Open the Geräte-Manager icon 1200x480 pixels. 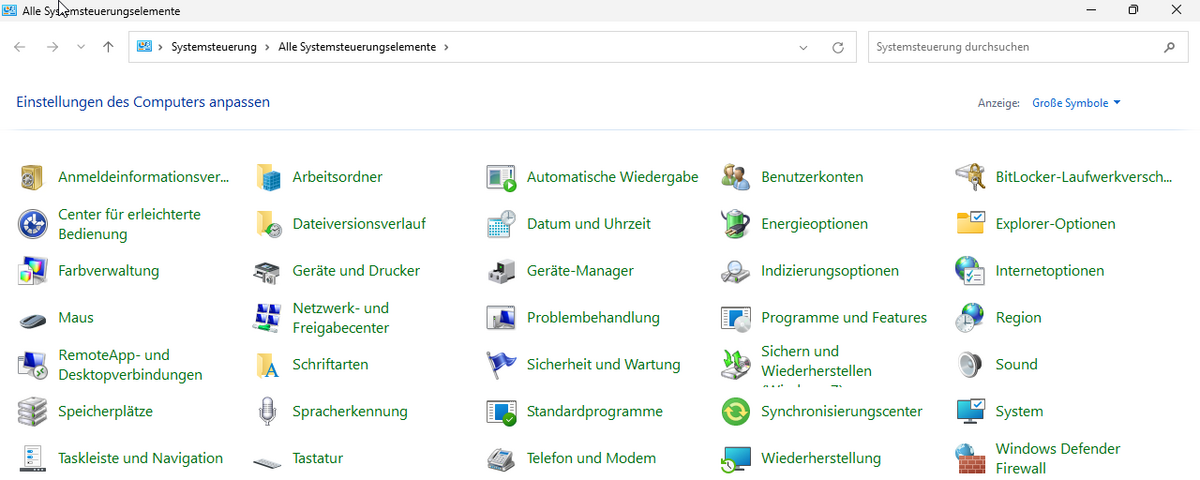point(501,271)
